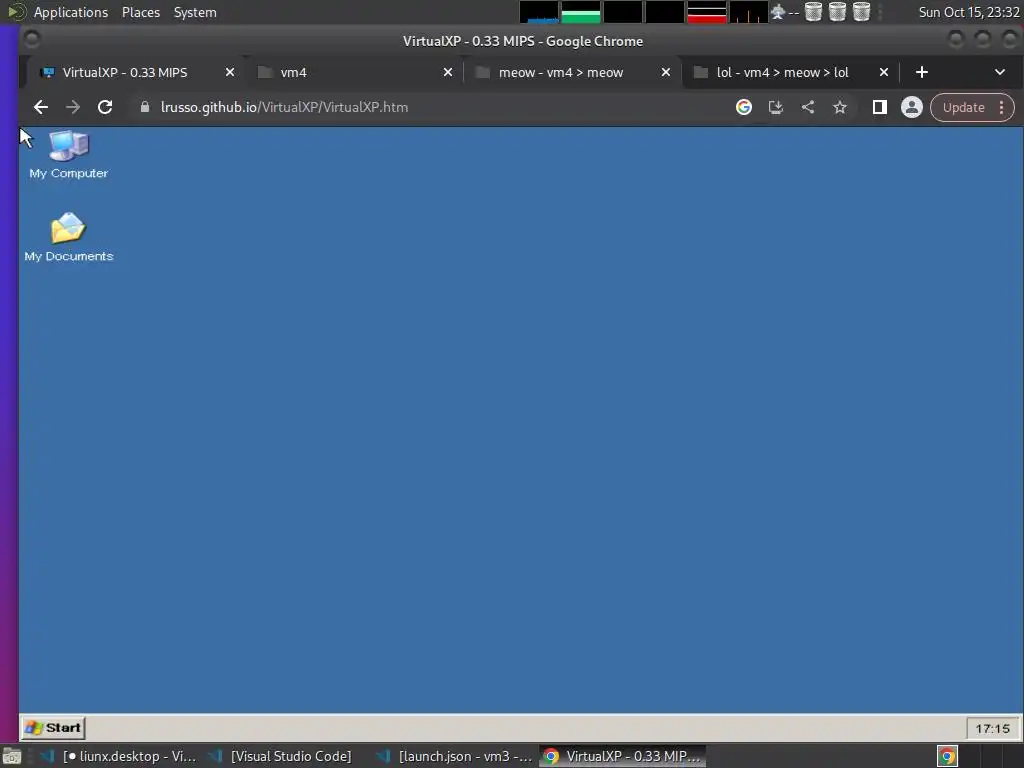Open the Applications menu

pos(71,12)
